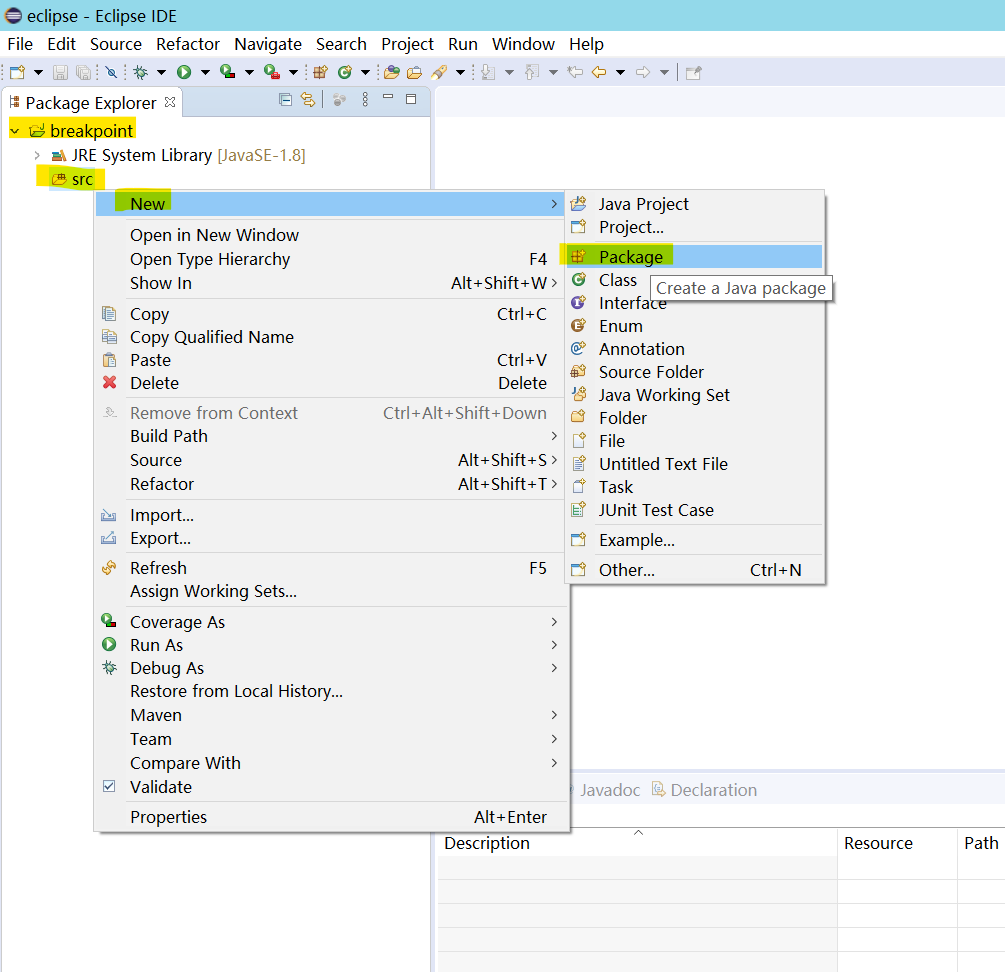
Task: Open the Debug As submenu
Action: coord(330,668)
